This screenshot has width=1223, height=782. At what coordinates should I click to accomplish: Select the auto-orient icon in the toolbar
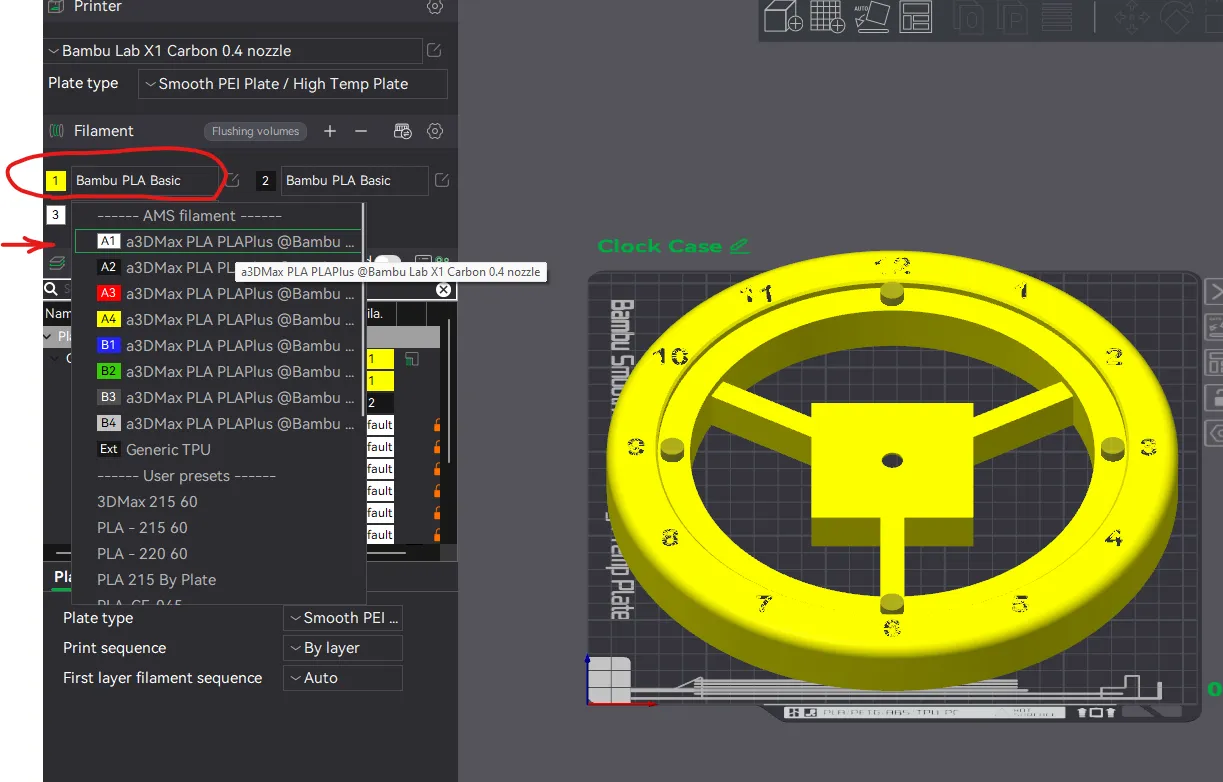[872, 15]
